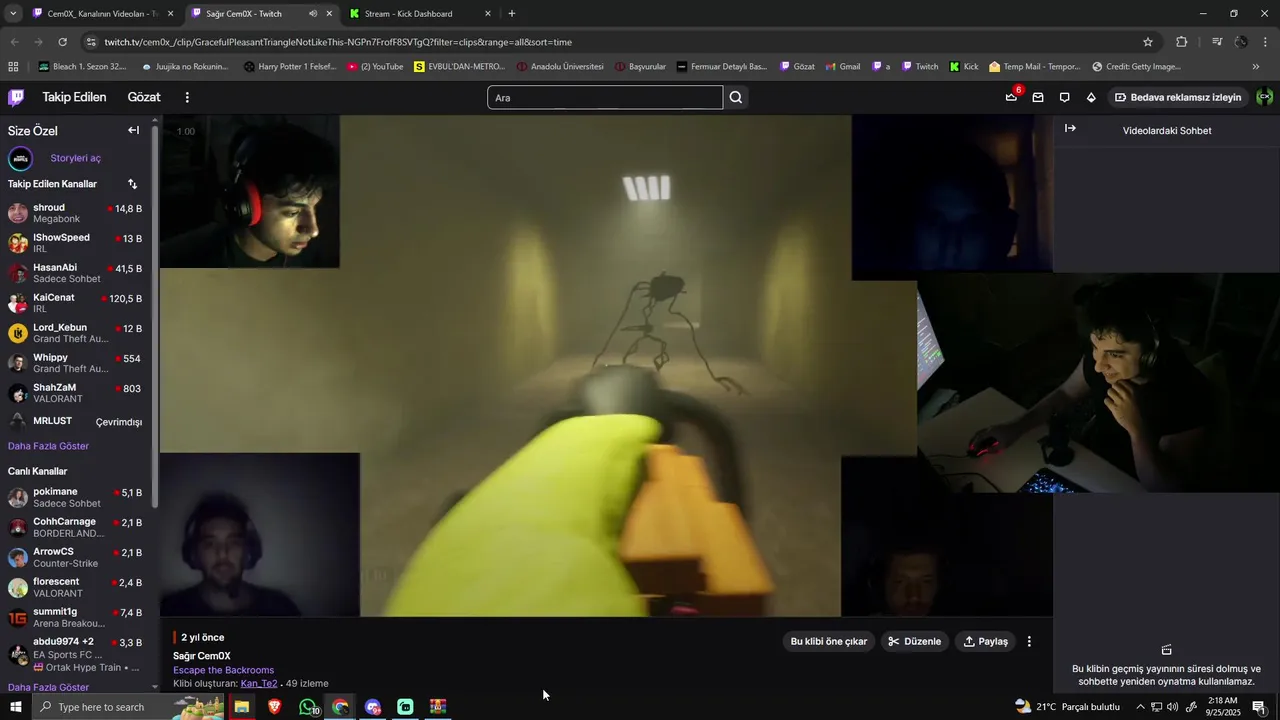Open the YouTube bookmark
The image size is (1280, 720).
(375, 67)
